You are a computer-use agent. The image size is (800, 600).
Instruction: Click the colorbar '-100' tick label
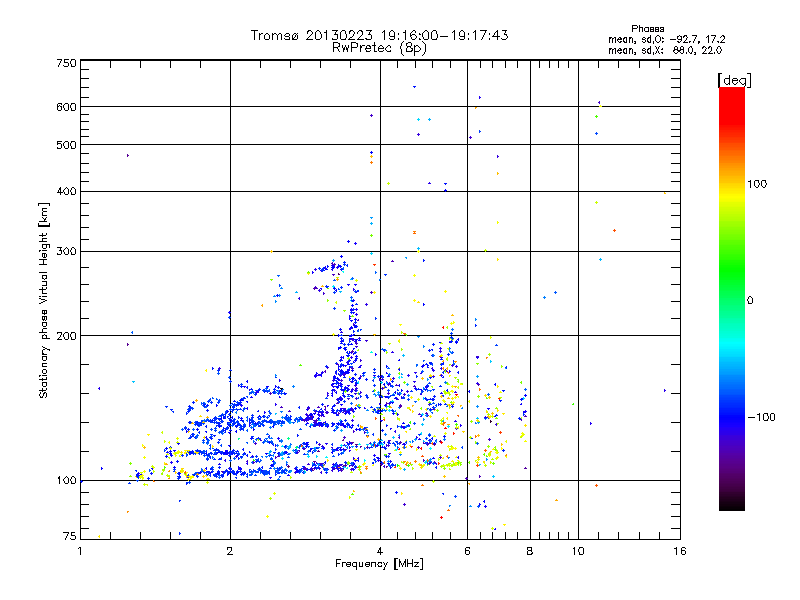(x=761, y=417)
